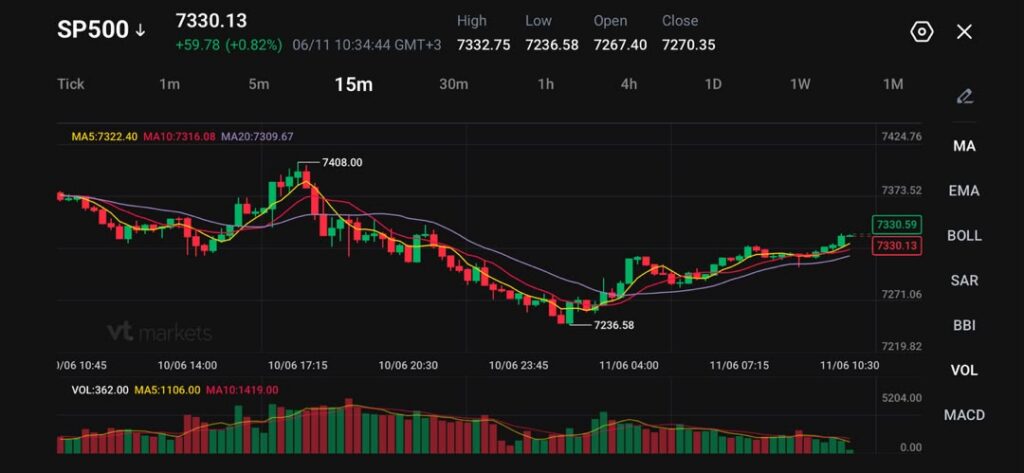
Task: Click the Close value 7270.35
Action: click(x=688, y=45)
